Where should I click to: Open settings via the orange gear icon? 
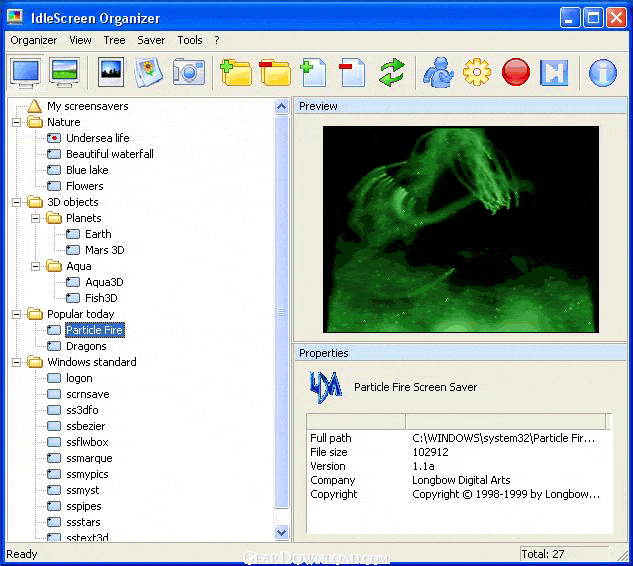477,72
